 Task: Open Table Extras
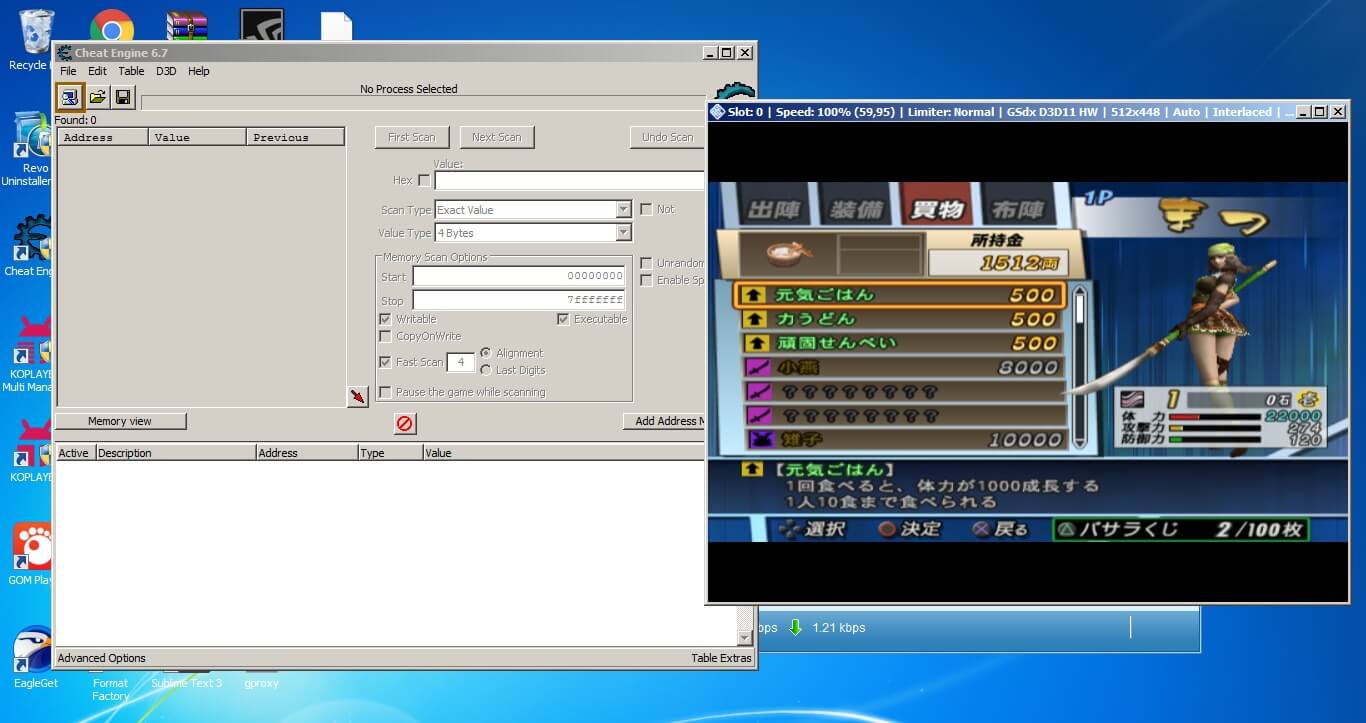pos(721,658)
